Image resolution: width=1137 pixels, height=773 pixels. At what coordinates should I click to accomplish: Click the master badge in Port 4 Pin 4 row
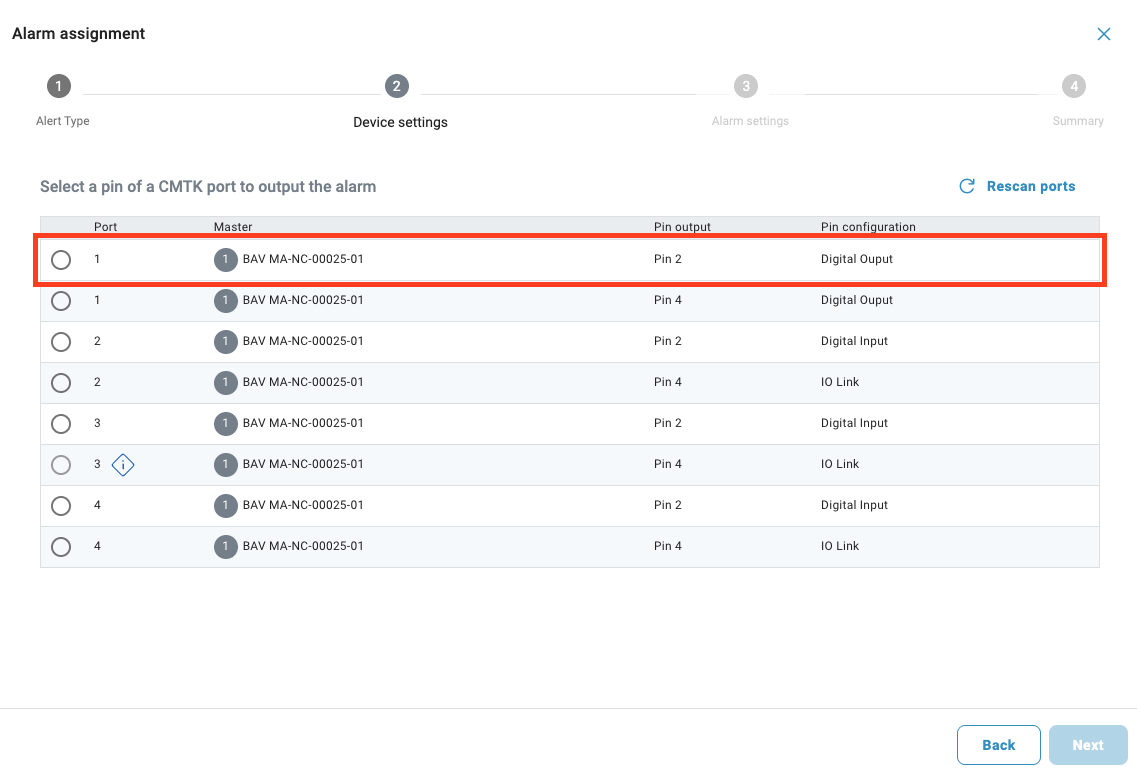click(x=226, y=546)
